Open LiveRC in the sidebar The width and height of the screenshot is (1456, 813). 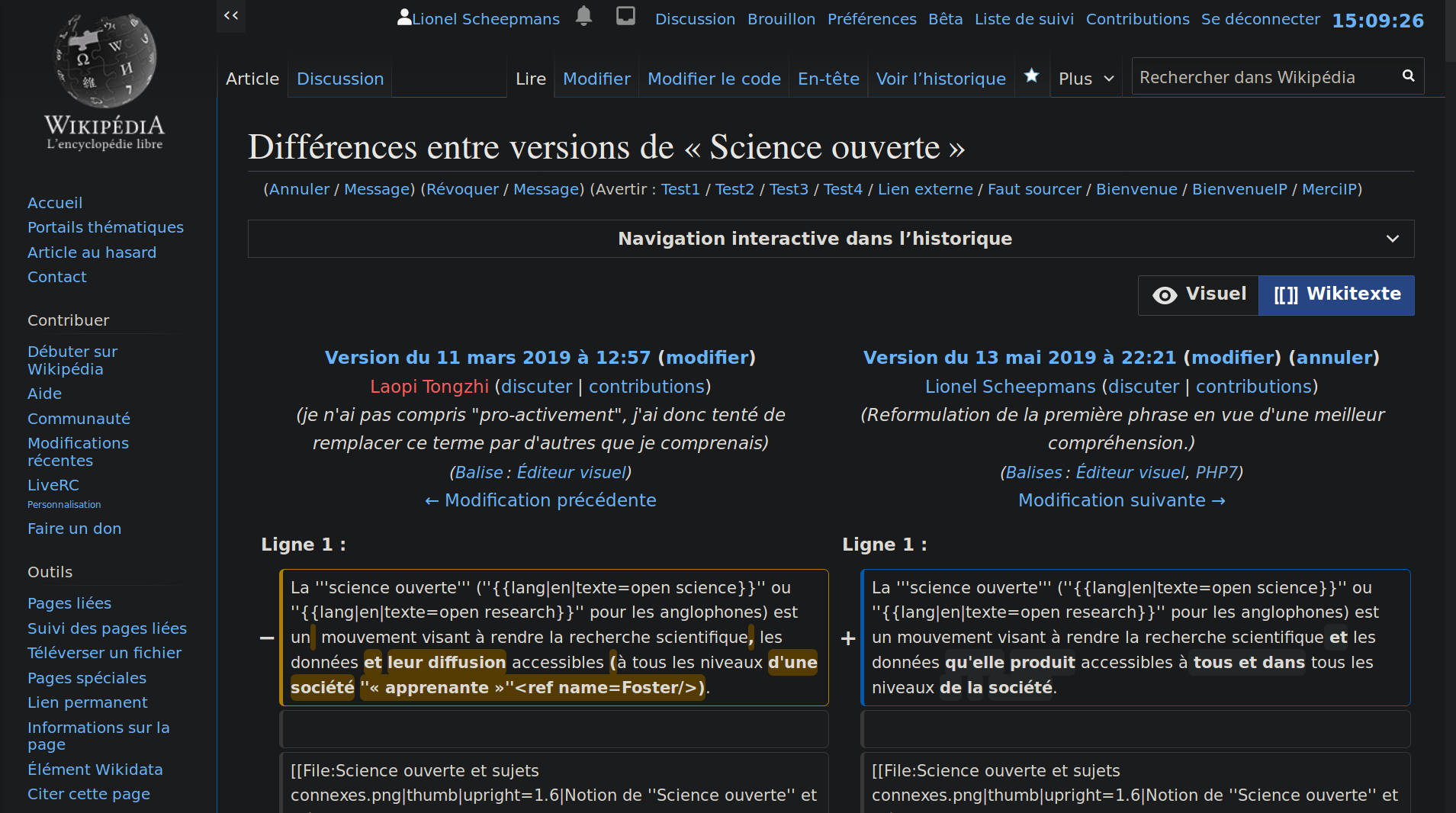[x=53, y=485]
